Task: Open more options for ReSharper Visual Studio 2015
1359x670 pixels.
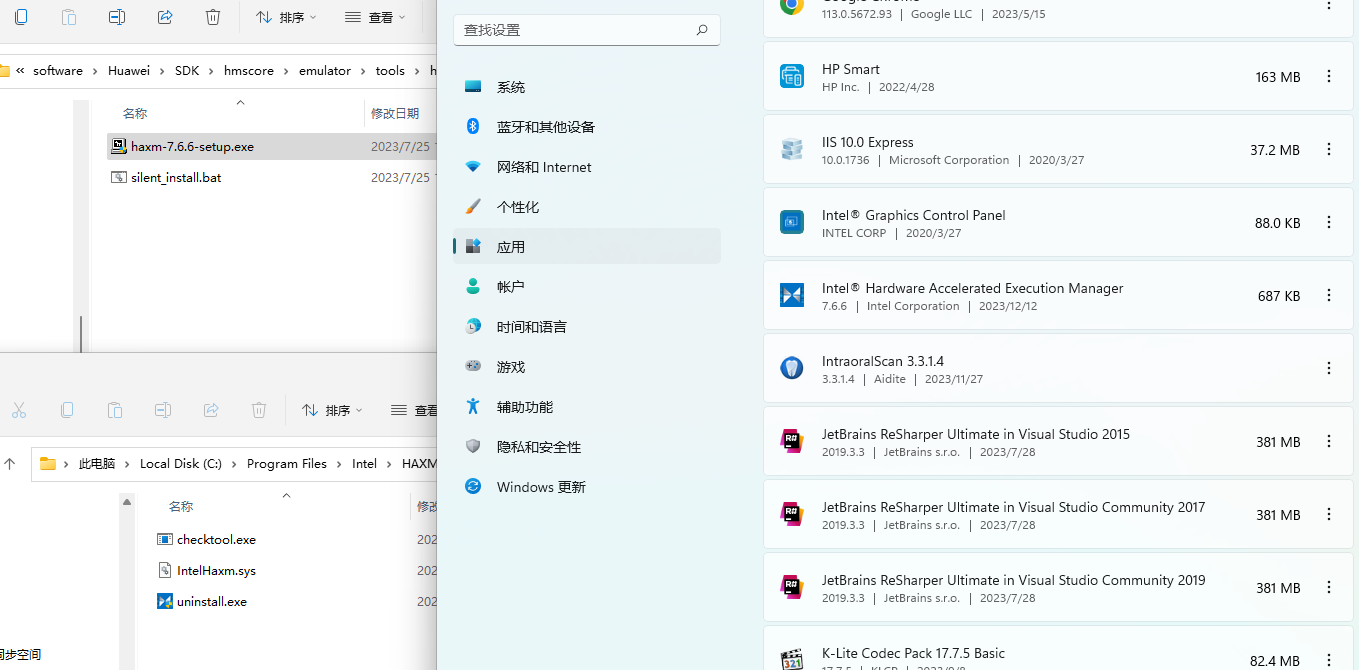Action: point(1329,441)
